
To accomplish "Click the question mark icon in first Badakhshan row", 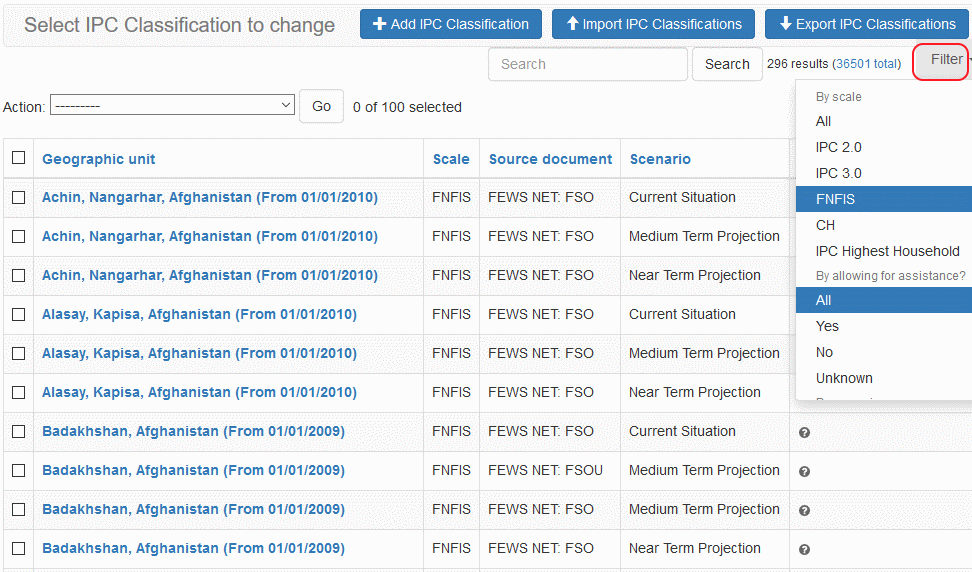I will (804, 433).
